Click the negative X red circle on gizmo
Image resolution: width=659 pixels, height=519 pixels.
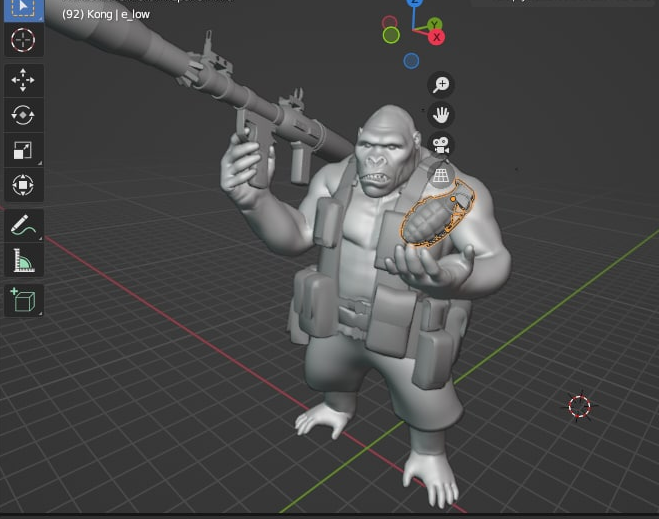[x=389, y=22]
